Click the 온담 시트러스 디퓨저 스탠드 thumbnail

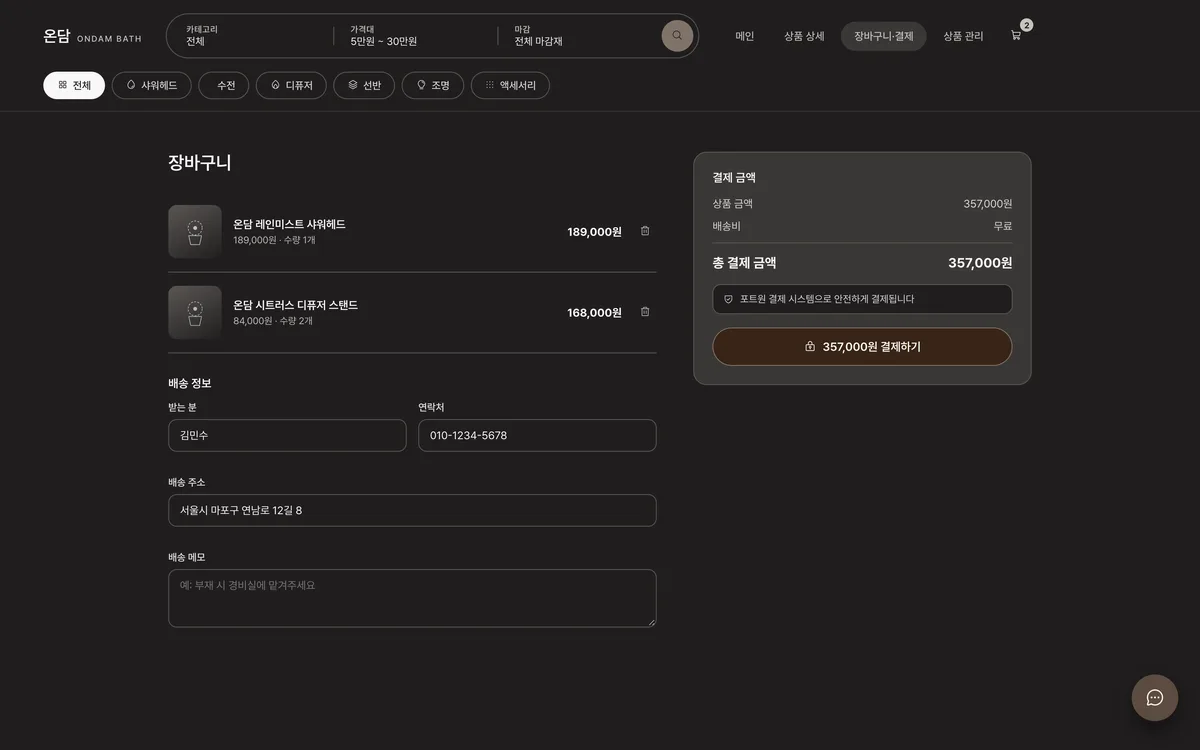point(195,312)
